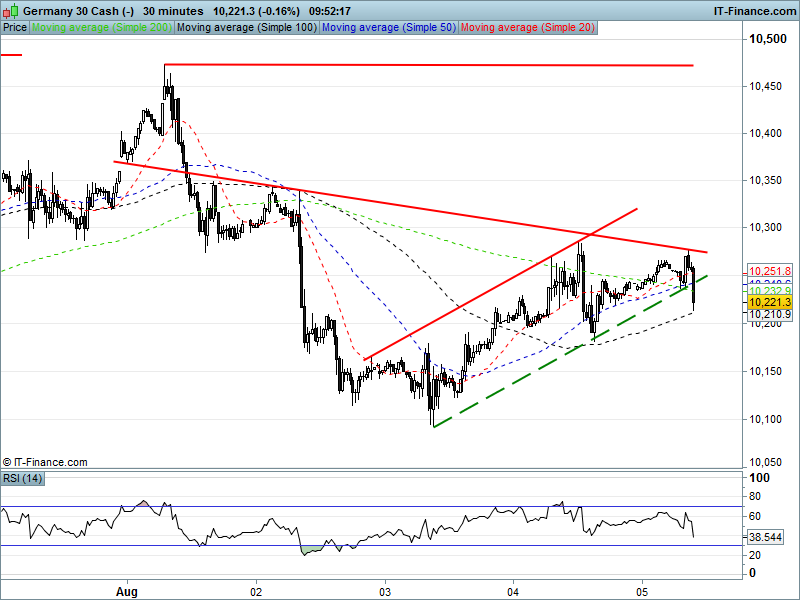Viewport: 800px width, 600px height.
Task: Click the RSI axis 80 label
Action: (x=755, y=496)
